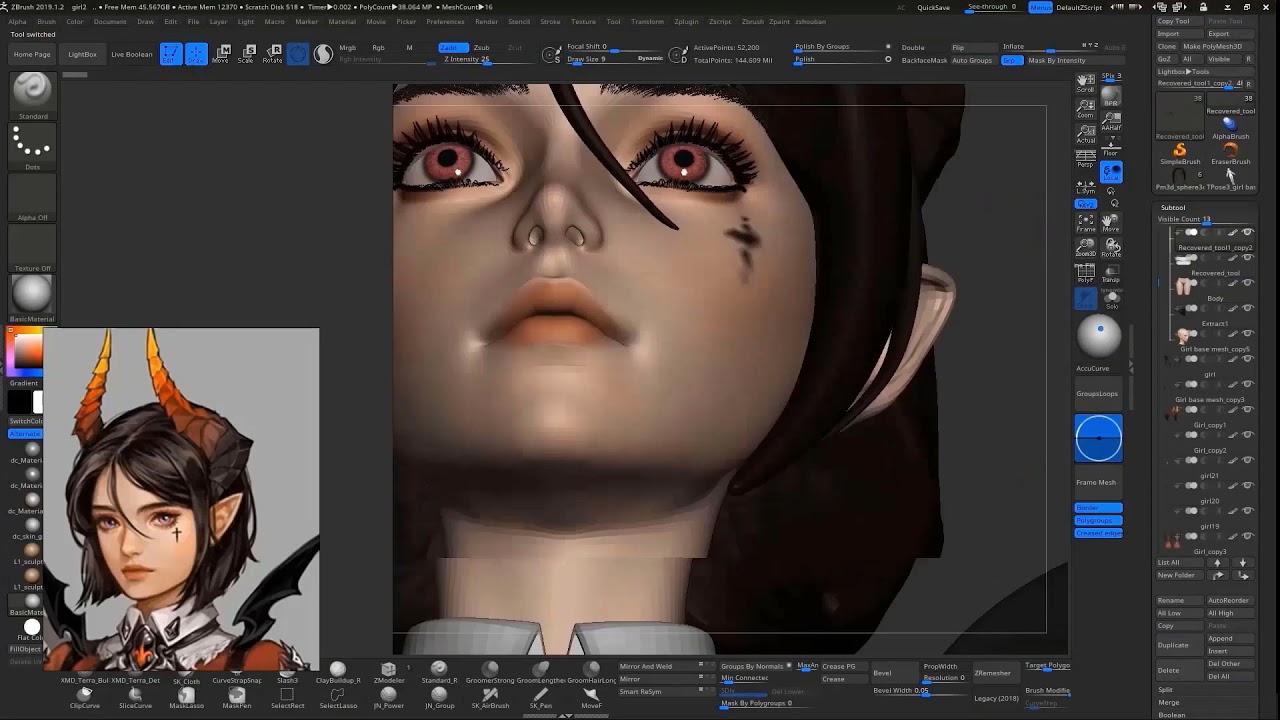1280x720 pixels.
Task: Select the ClayBuildup_R brush
Action: [x=338, y=672]
